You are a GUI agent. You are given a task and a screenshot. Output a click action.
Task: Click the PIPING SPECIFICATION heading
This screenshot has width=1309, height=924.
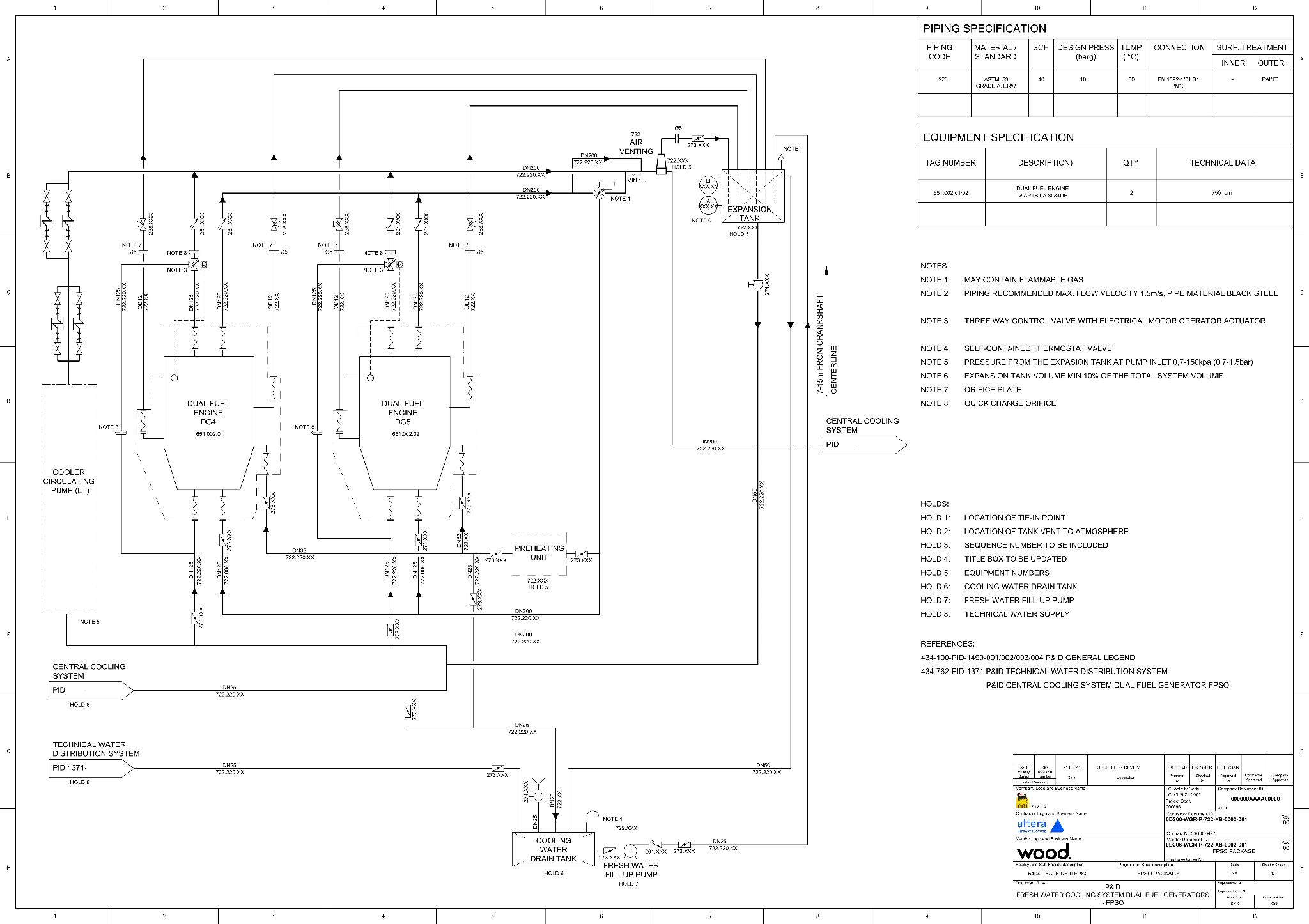pos(984,29)
